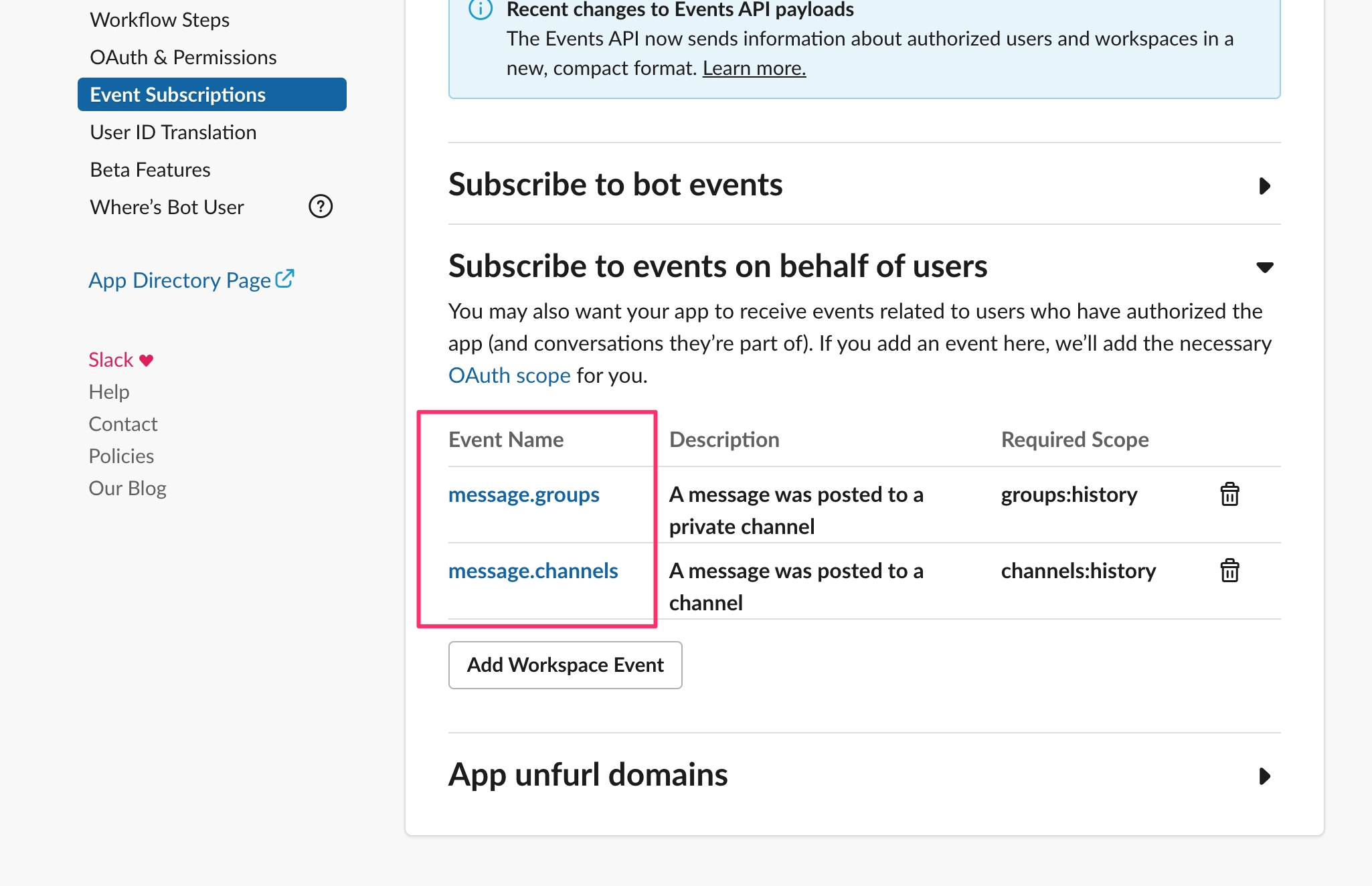Collapse Subscribe to events on behalf of users
Image resolution: width=1372 pixels, height=886 pixels.
pyautogui.click(x=1264, y=267)
